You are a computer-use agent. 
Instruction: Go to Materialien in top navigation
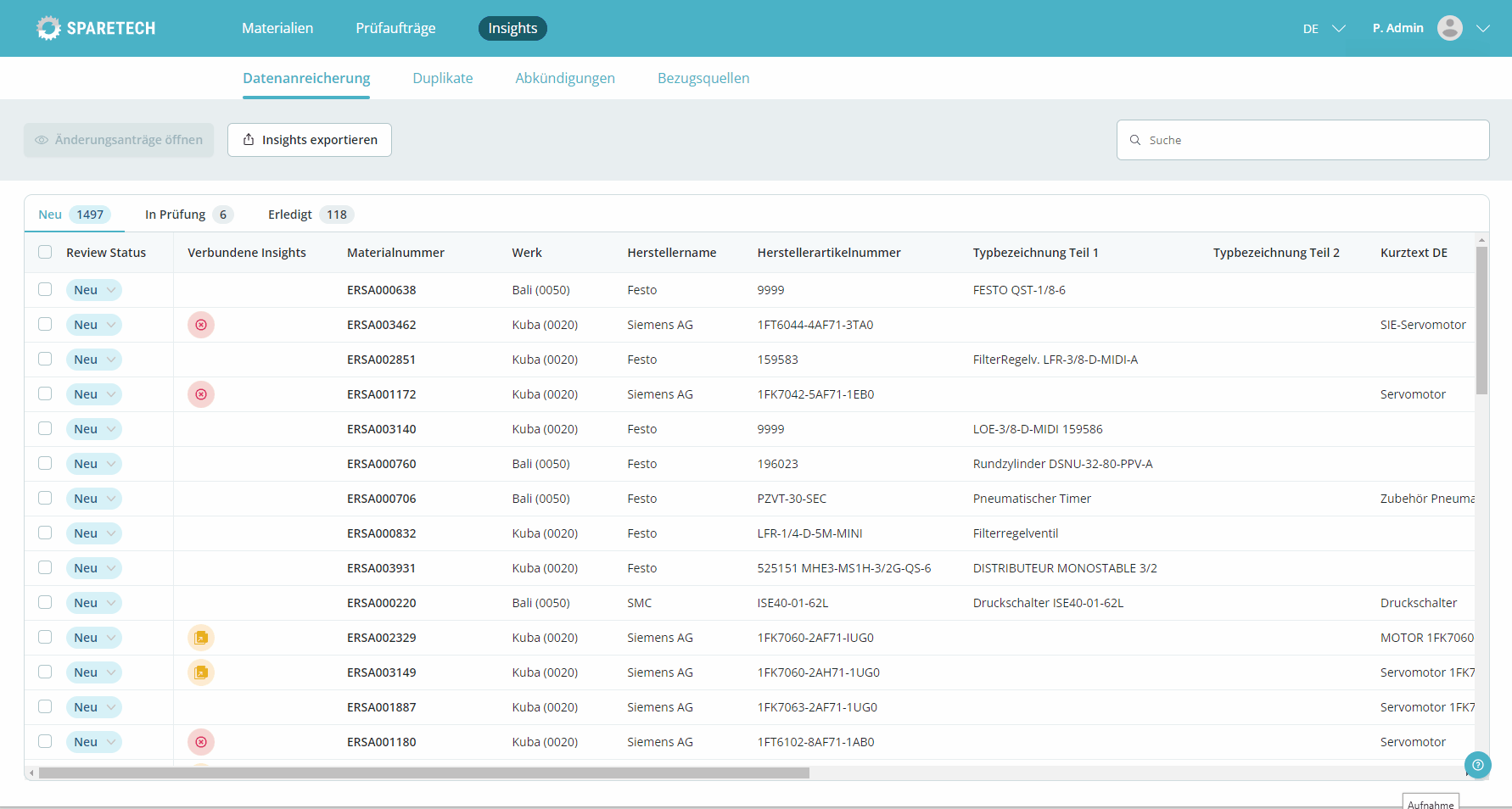coord(277,28)
